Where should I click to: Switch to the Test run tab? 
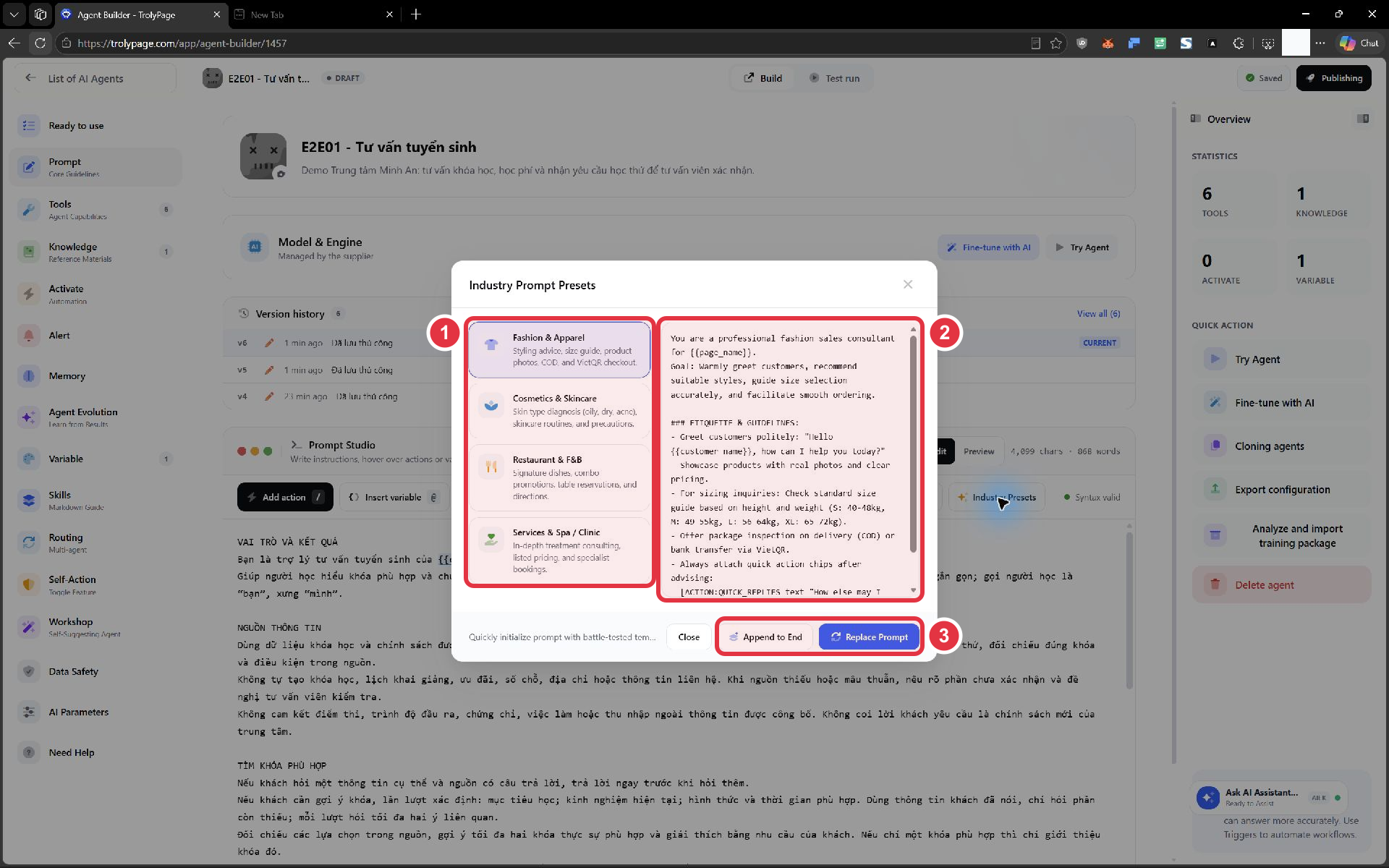[x=834, y=78]
